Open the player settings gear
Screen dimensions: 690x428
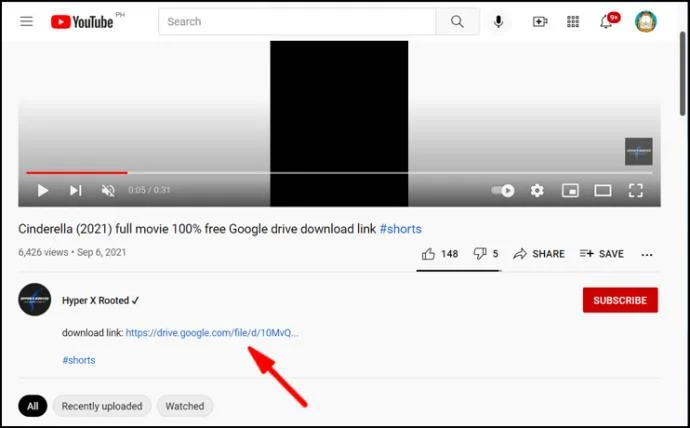pyautogui.click(x=537, y=190)
